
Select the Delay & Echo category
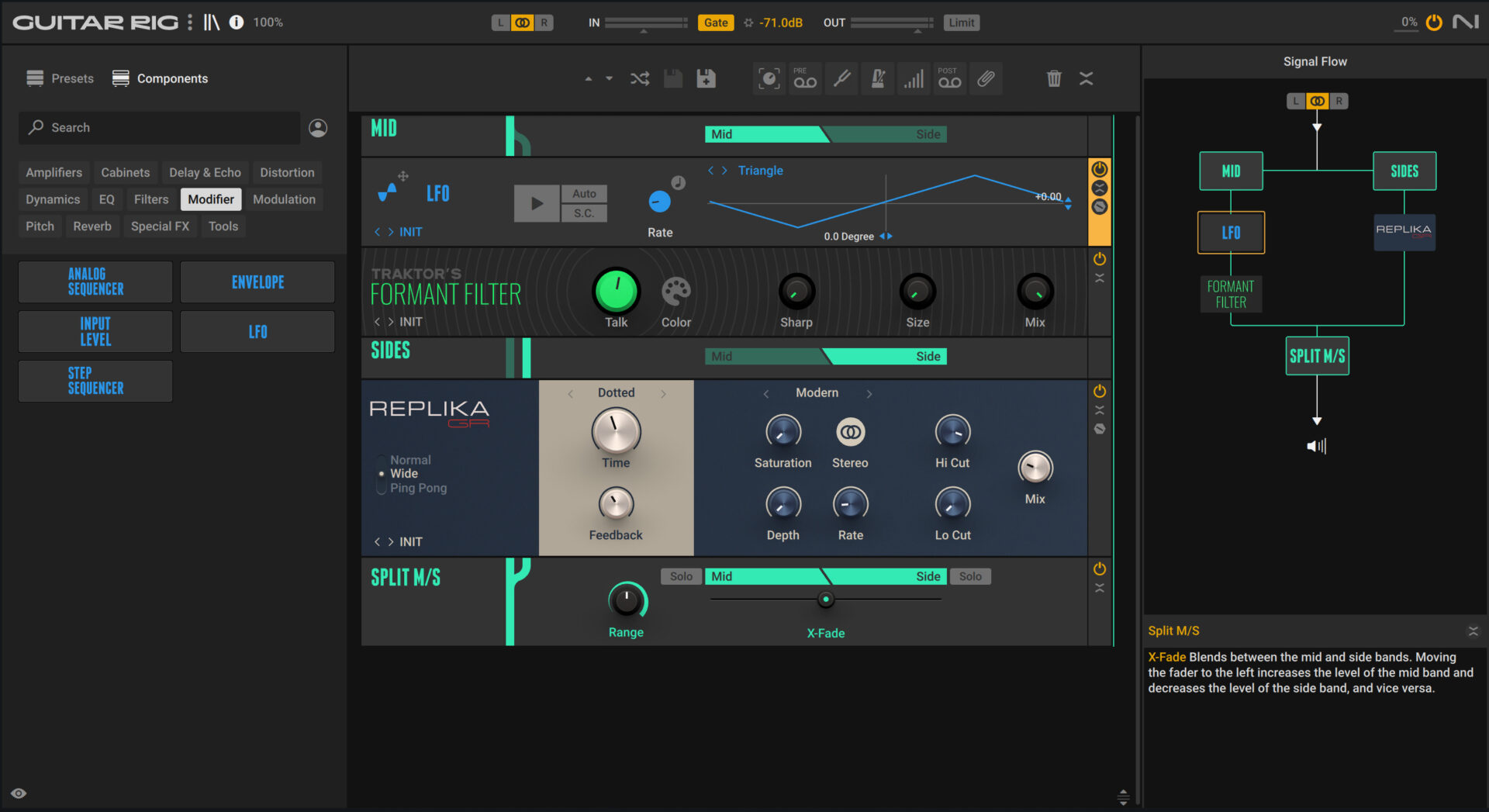(x=205, y=172)
